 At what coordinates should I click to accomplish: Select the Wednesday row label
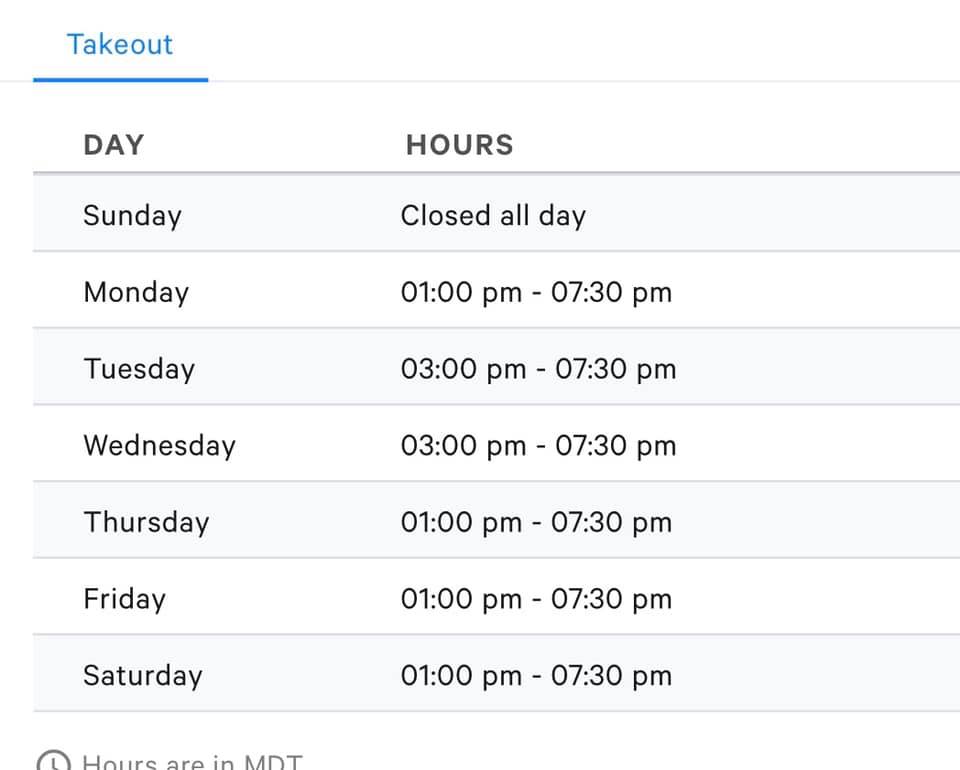[159, 446]
